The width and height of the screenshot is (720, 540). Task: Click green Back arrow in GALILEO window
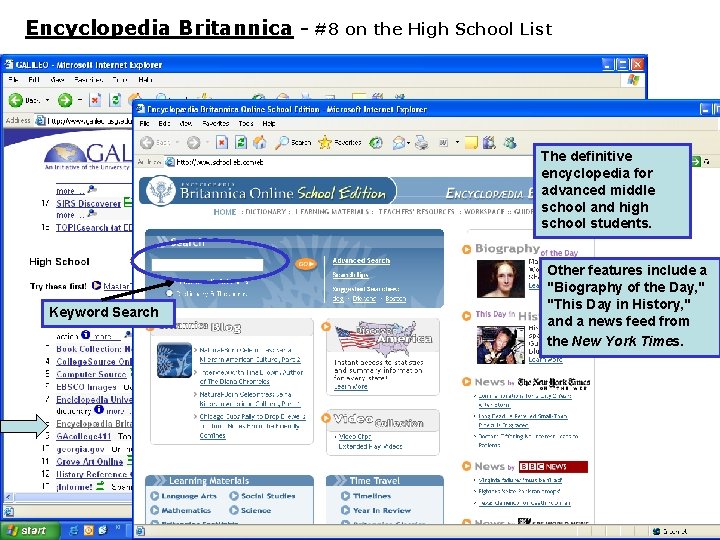click(x=16, y=100)
